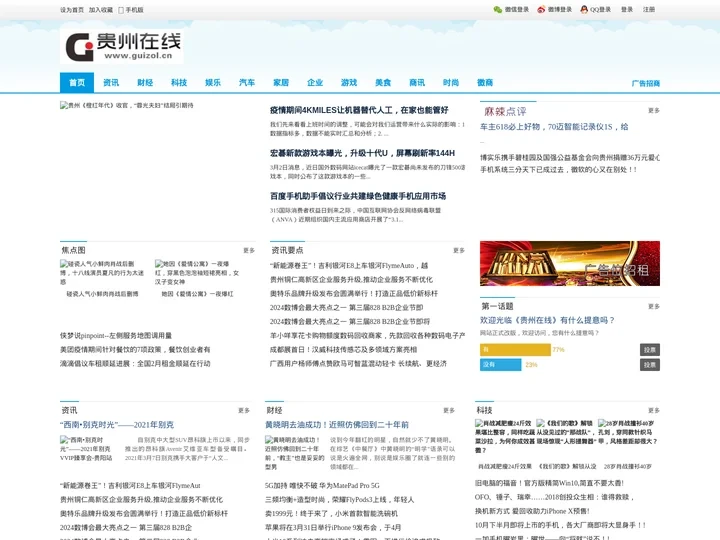This screenshot has height=540, width=720.
Task: Open the broken image 贵州《橙红年代》收官
Action: pos(127,105)
